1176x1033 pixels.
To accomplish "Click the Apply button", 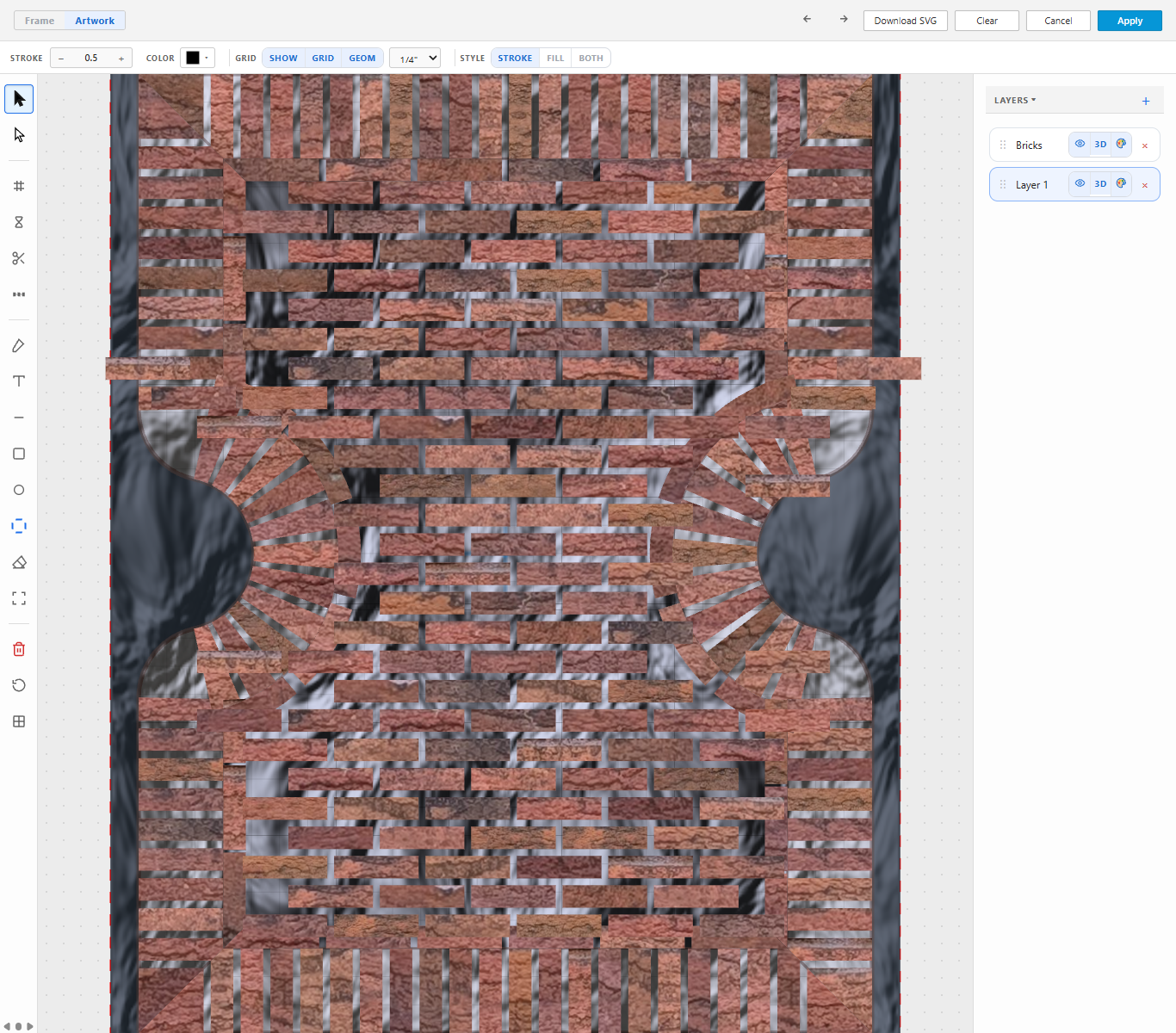I will click(x=1130, y=21).
